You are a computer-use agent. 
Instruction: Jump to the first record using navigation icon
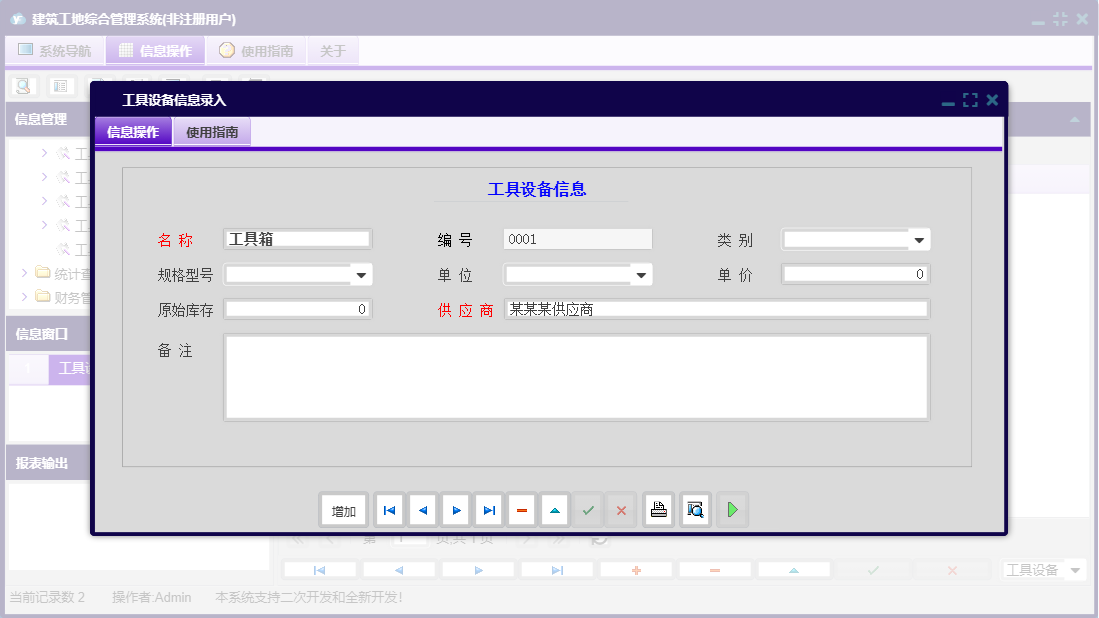pyautogui.click(x=389, y=509)
